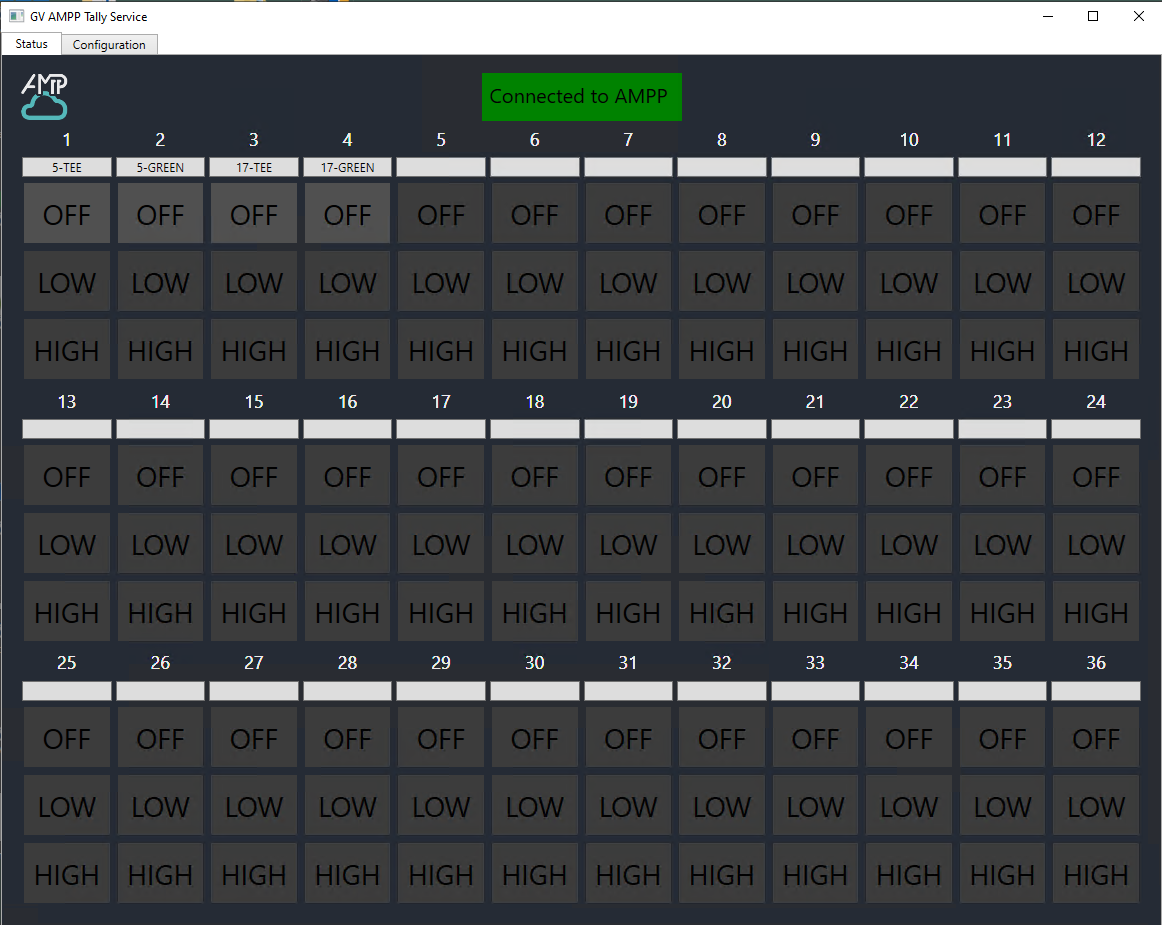Click the AMPP cloud logo

44,96
